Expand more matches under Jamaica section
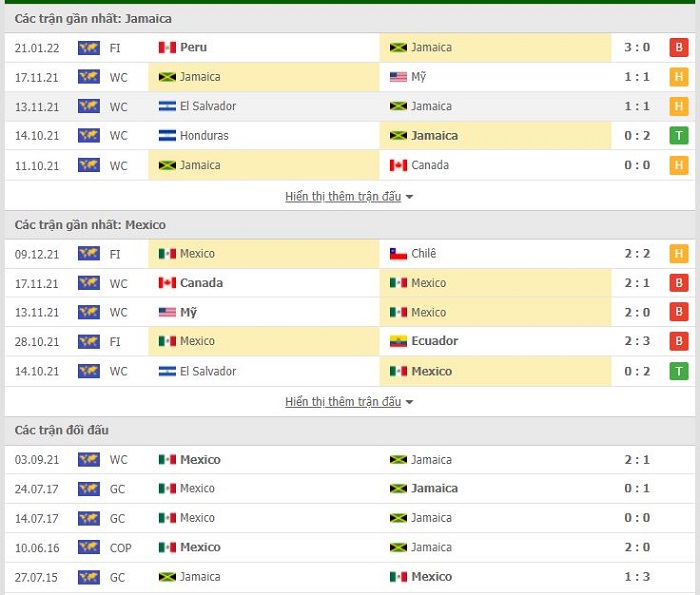Image resolution: width=700 pixels, height=595 pixels. [x=343, y=196]
